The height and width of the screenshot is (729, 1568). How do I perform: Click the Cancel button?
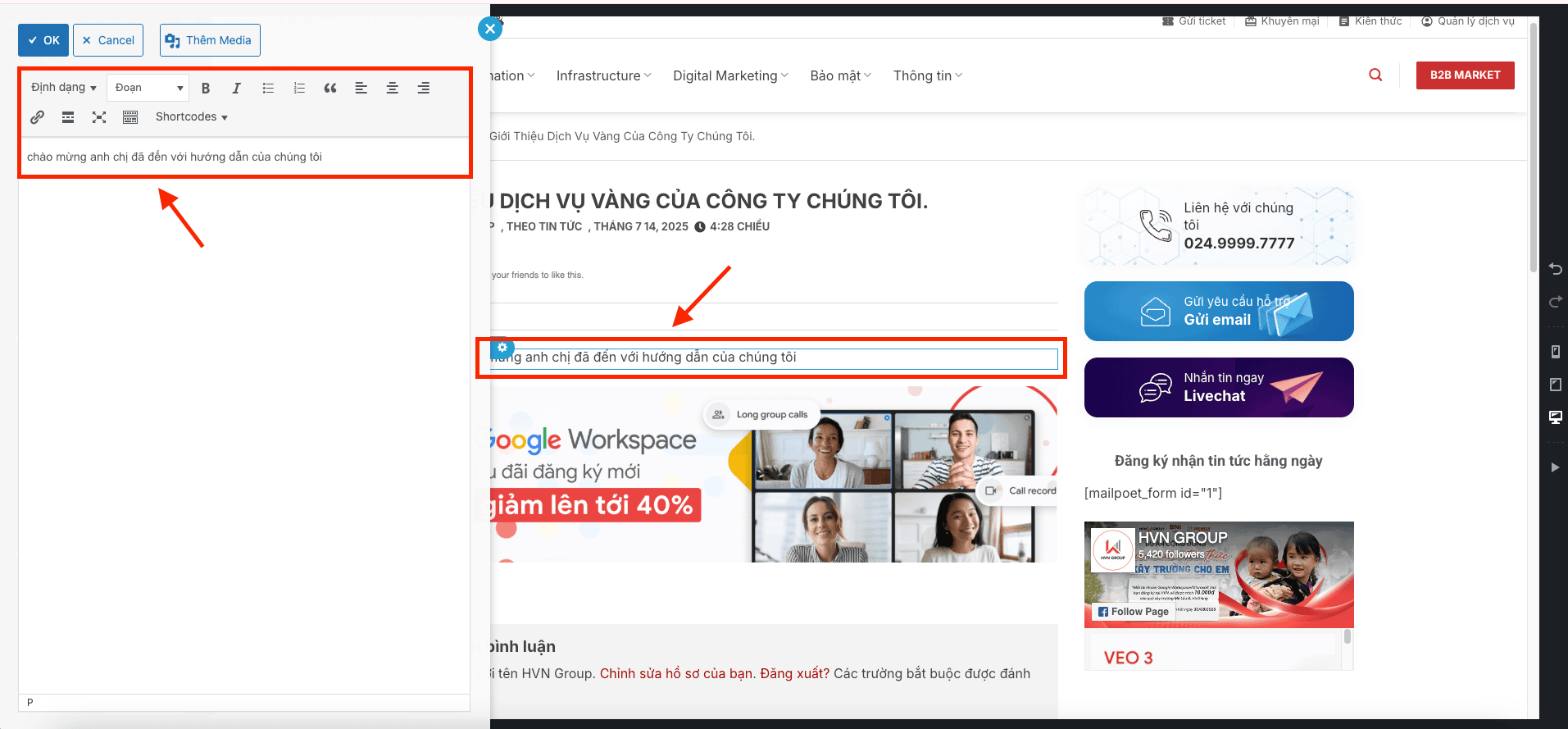click(108, 40)
